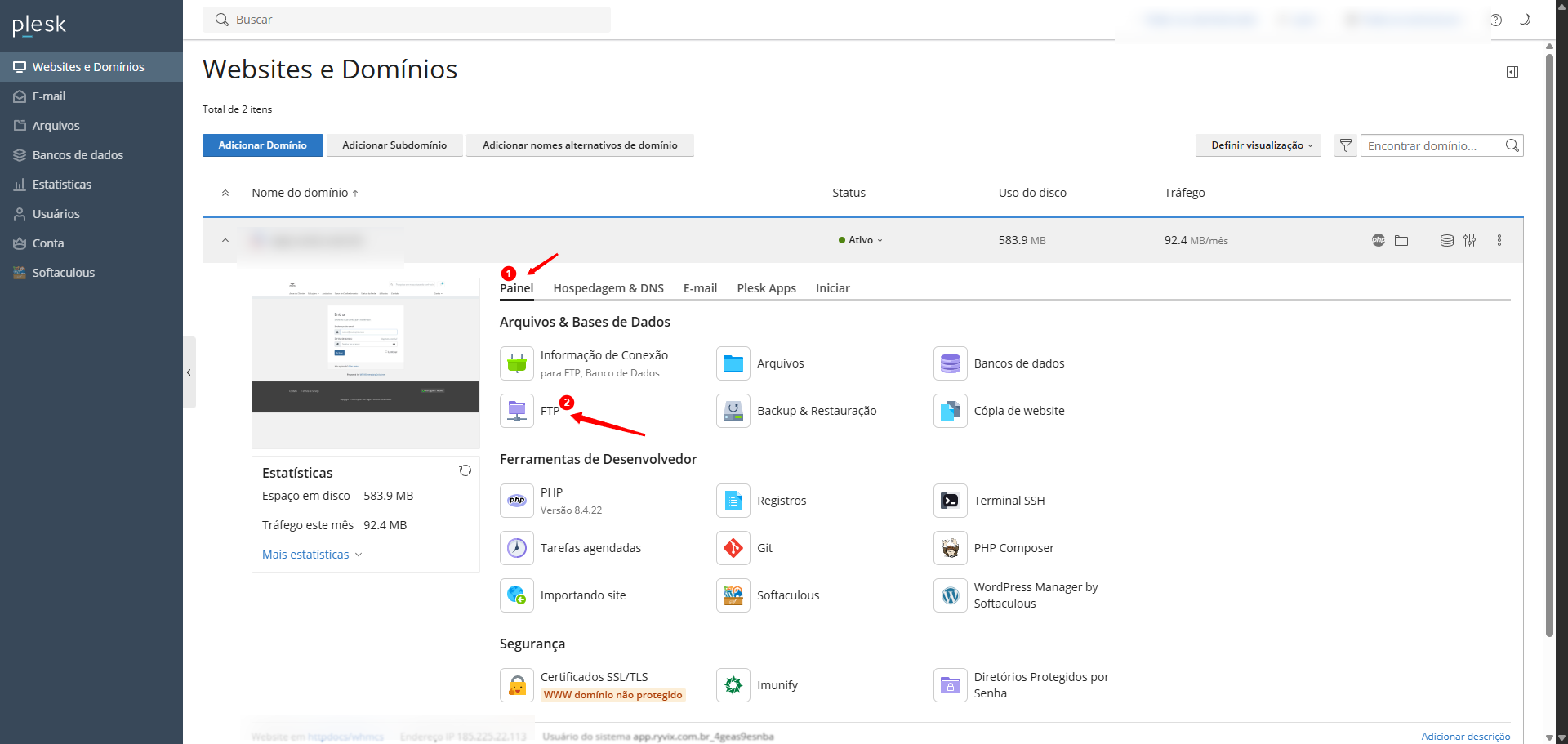This screenshot has height=744, width=1568.
Task: Open Bancos de dados in sidebar
Action: 91,155
